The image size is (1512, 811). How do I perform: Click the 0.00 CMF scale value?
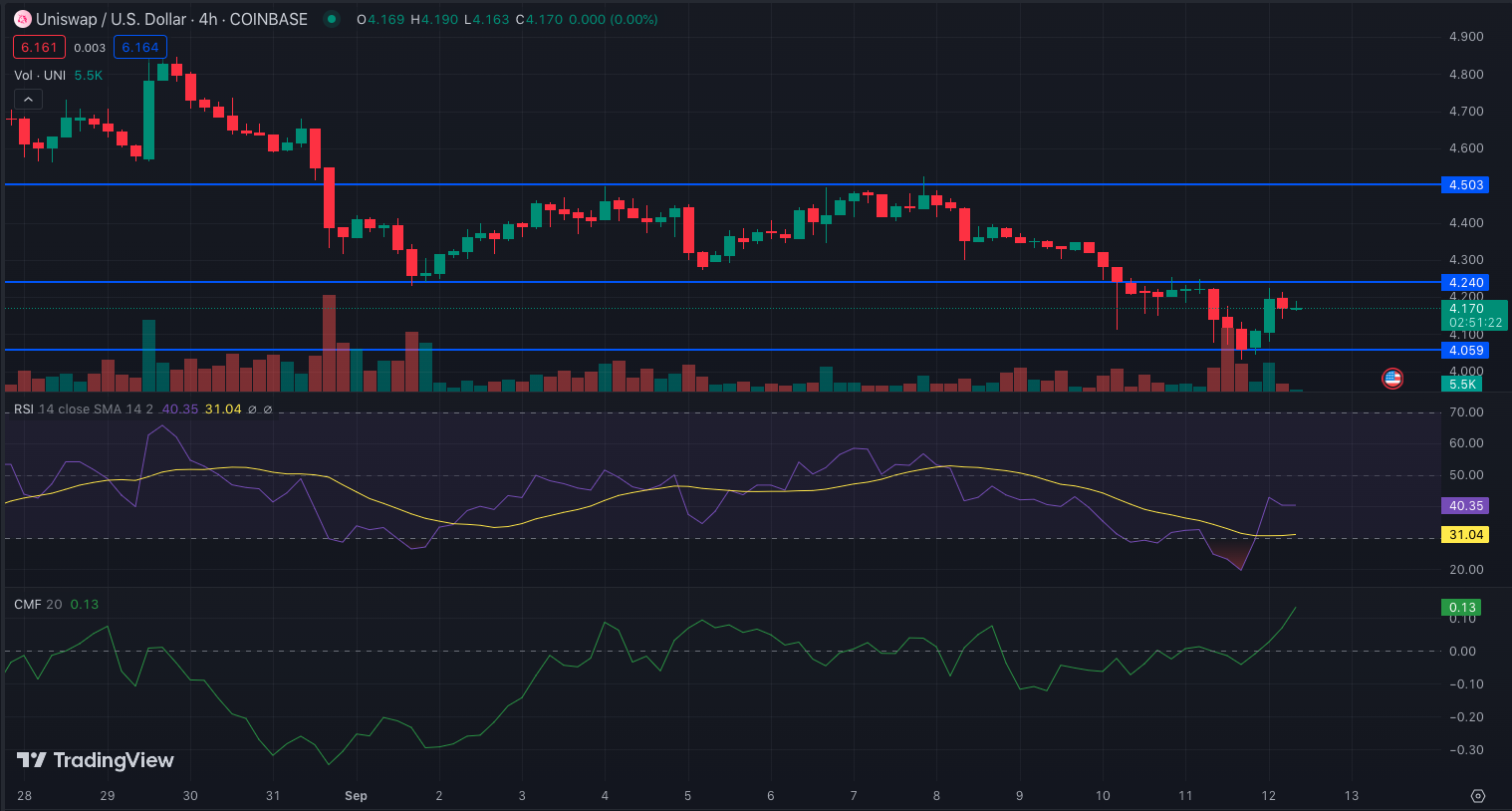pyautogui.click(x=1462, y=652)
